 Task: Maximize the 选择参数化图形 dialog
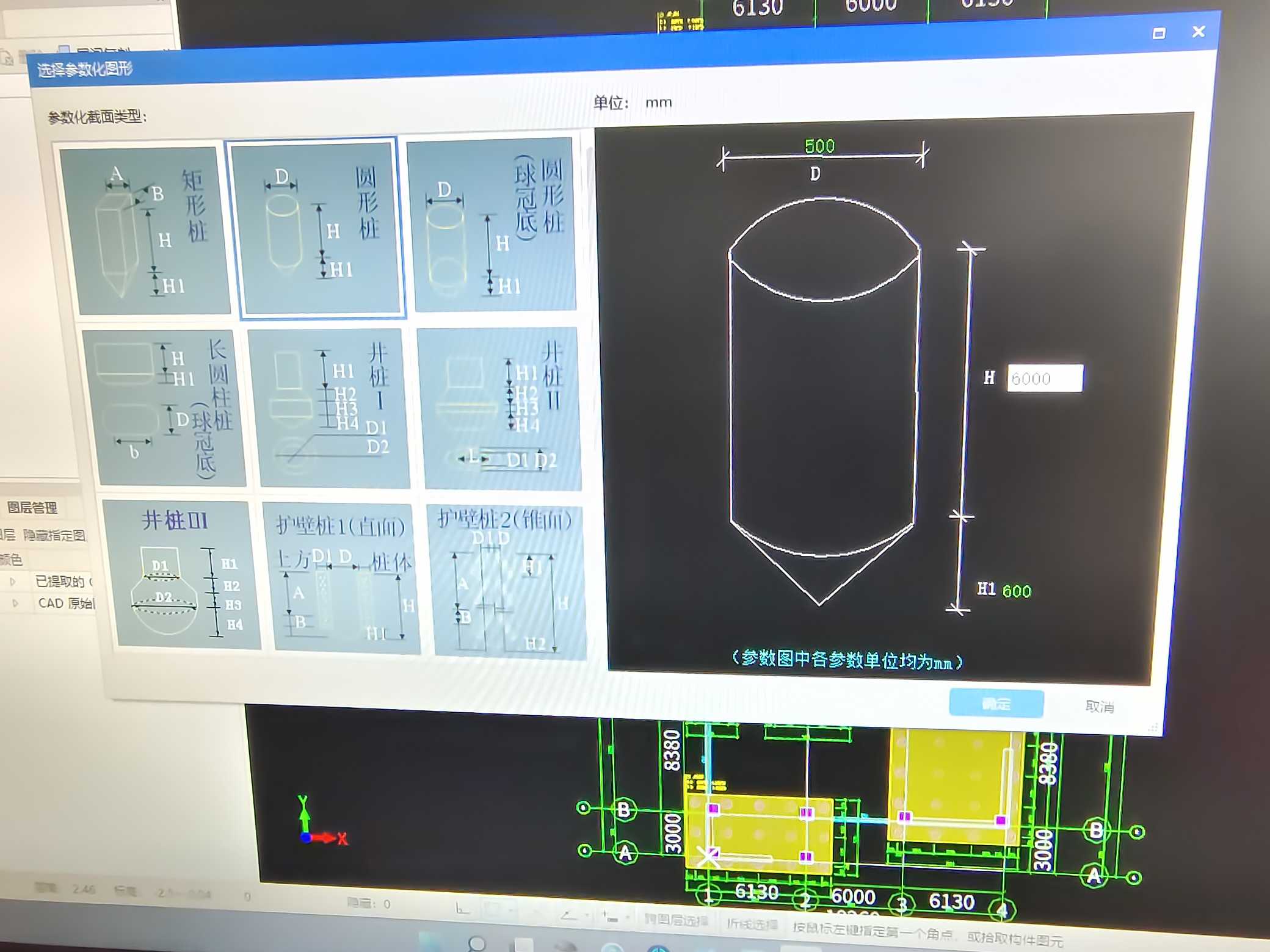coord(1159,34)
